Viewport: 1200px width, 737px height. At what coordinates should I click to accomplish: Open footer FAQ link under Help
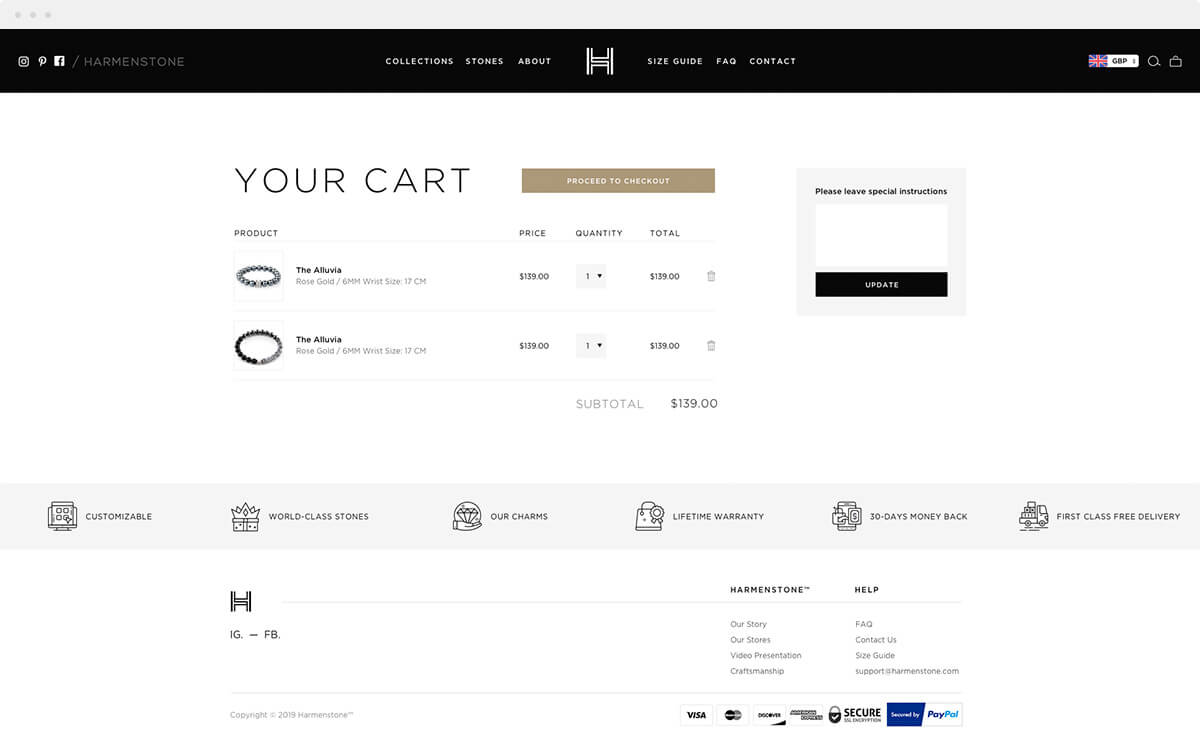864,624
